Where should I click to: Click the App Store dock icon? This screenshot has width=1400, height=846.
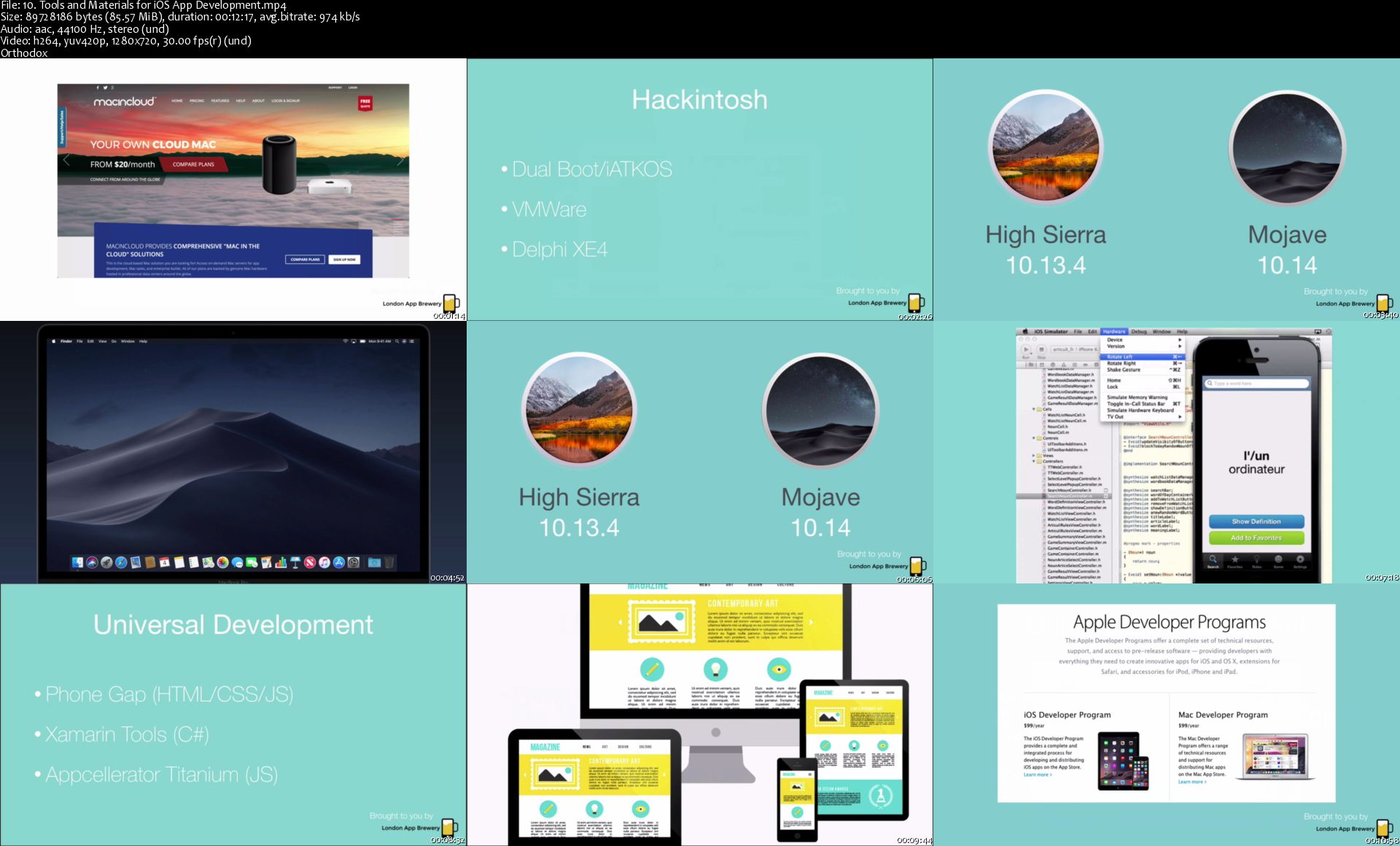coord(339,562)
